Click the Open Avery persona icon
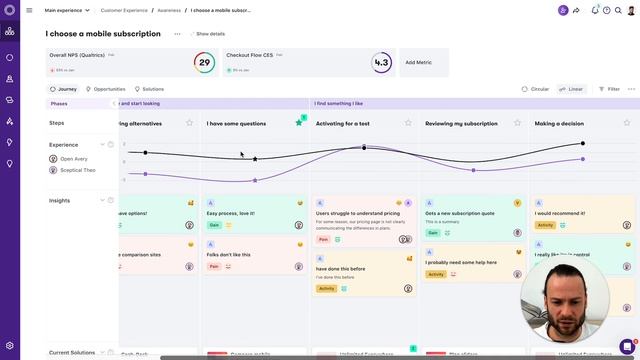640x360 pixels. (x=53, y=159)
